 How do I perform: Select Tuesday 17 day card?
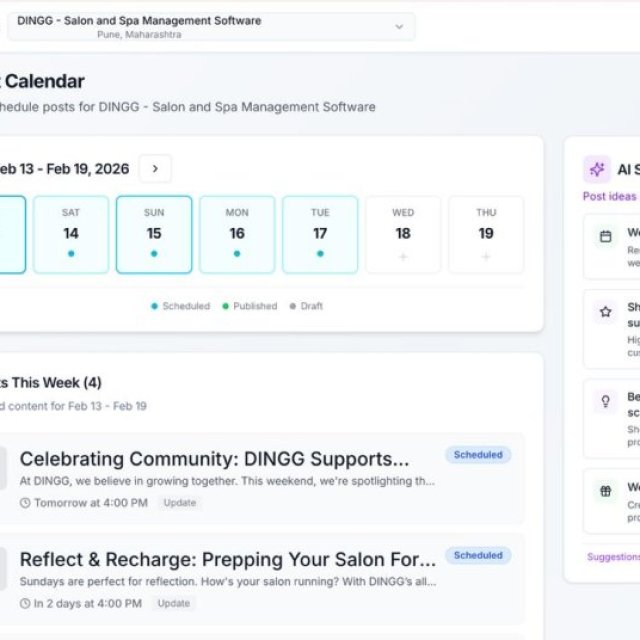click(x=320, y=235)
